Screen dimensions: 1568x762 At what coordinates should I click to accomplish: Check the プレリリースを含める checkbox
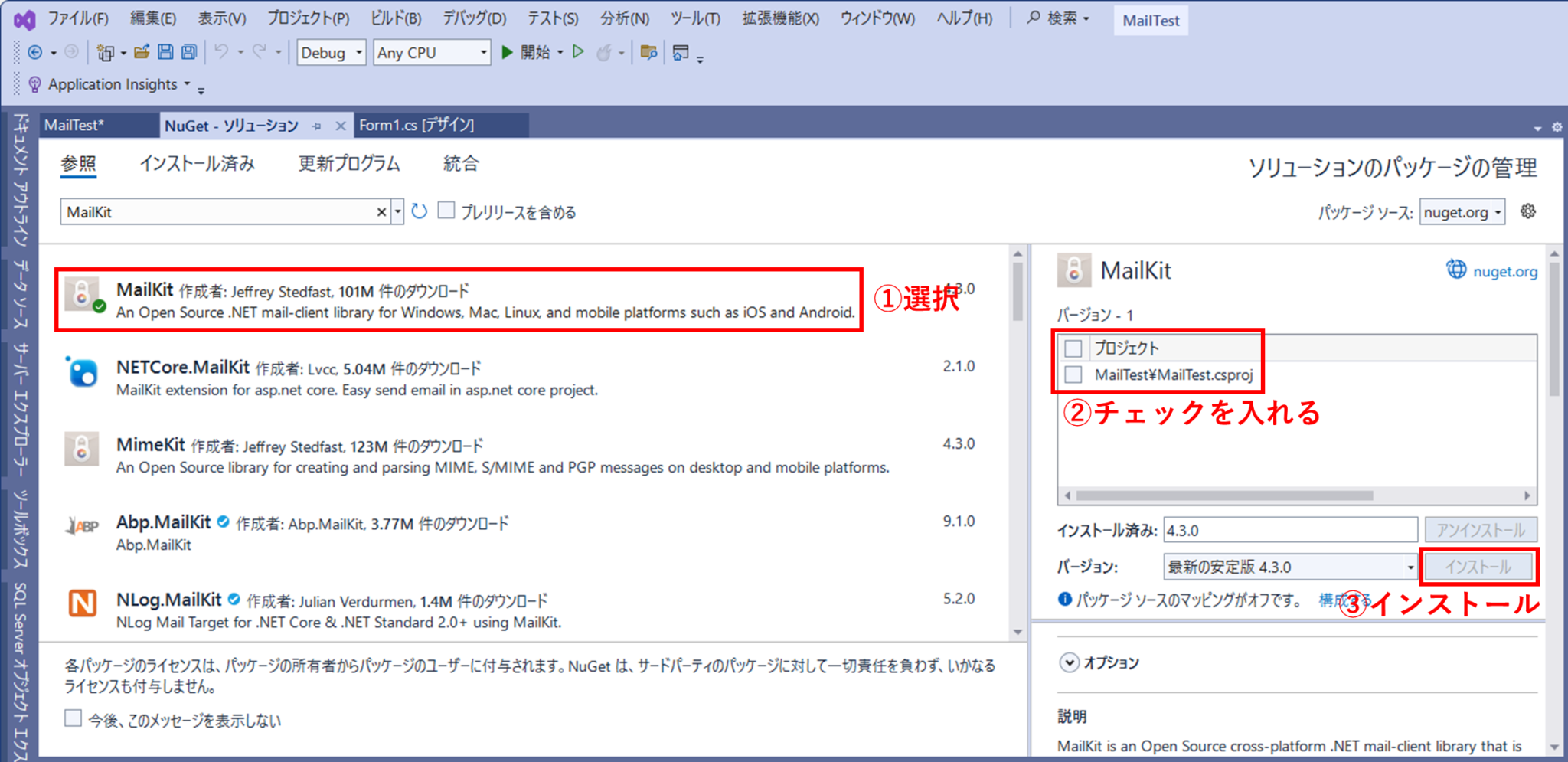click(446, 210)
